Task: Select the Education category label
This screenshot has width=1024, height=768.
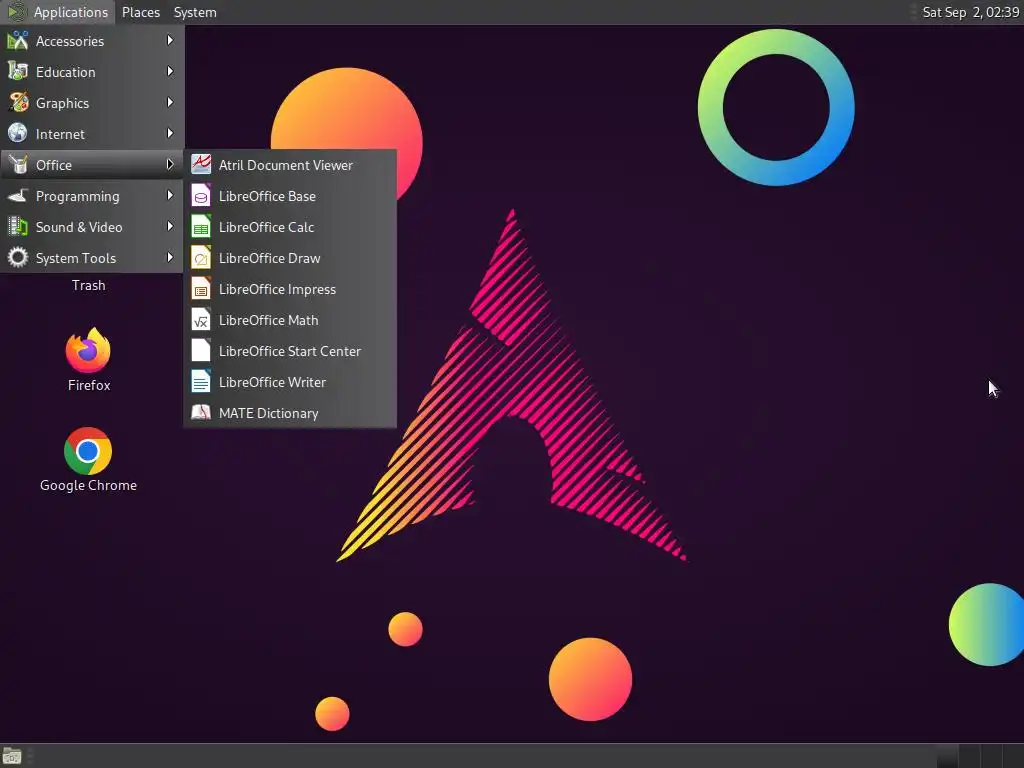Action: click(x=65, y=72)
